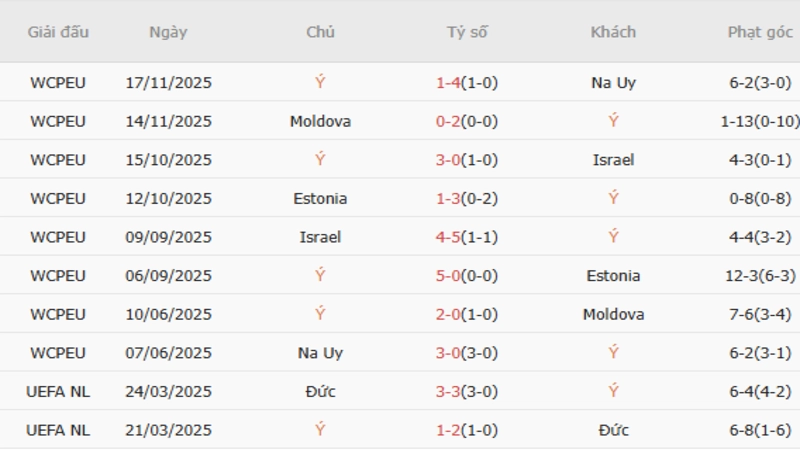The height and width of the screenshot is (450, 800).
Task: Click the "Khách" column header
Action: coord(613,32)
